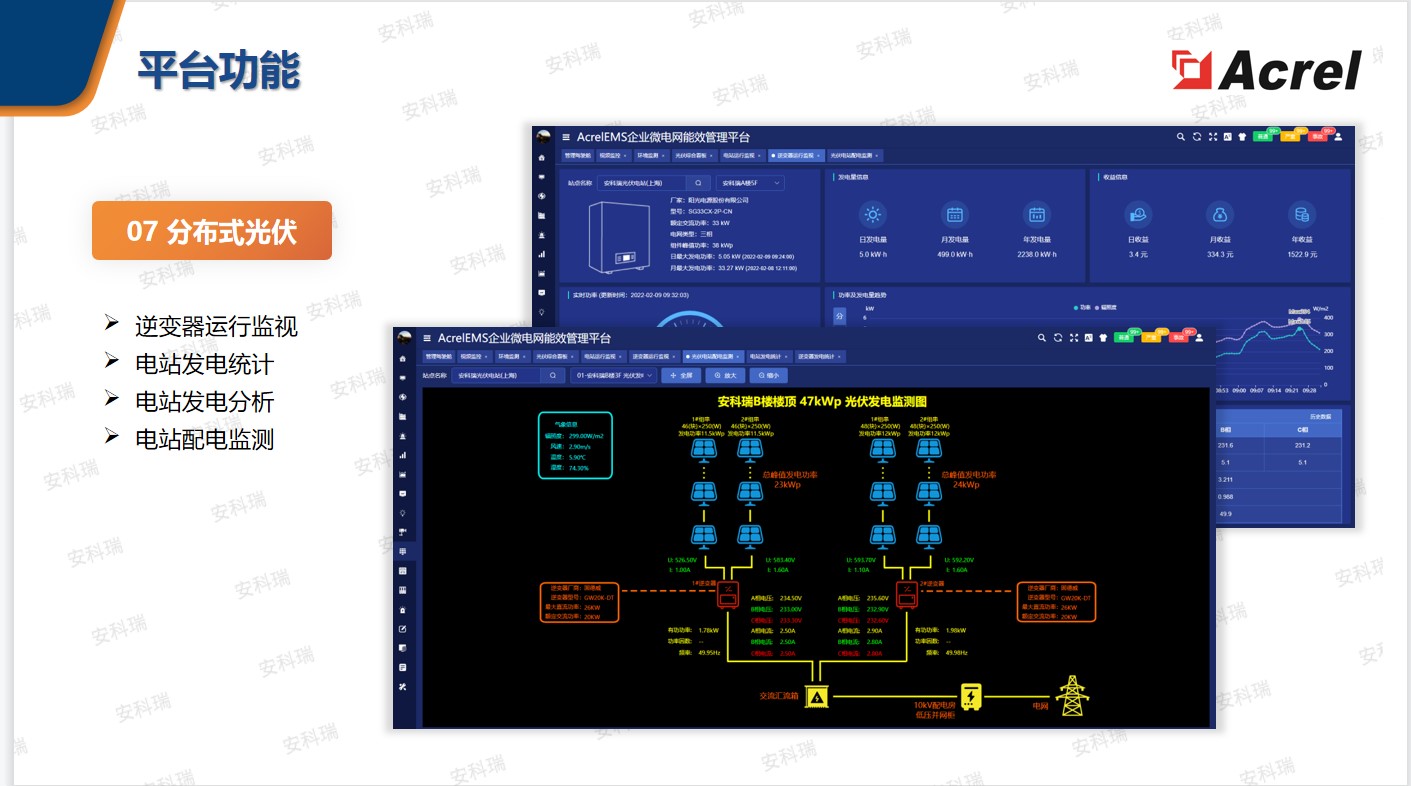Viewport: 1411px width, 786px height.
Task: Click the 全屏 button above the diagram
Action: tap(681, 376)
